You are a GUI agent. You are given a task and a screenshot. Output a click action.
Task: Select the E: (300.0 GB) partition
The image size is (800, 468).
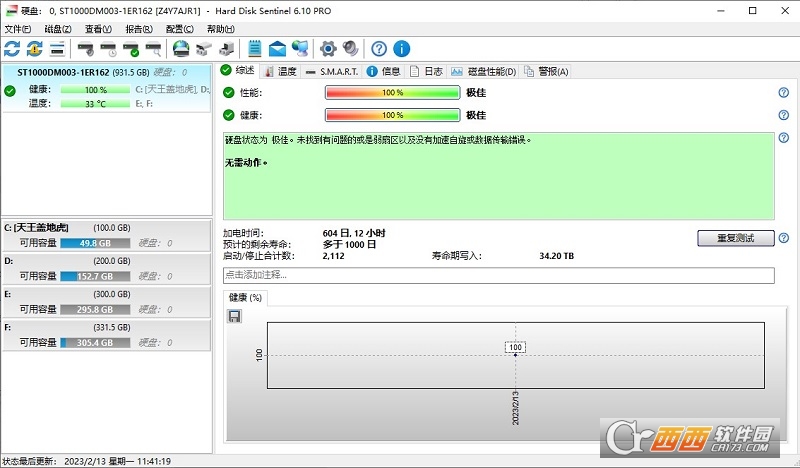tap(106, 302)
